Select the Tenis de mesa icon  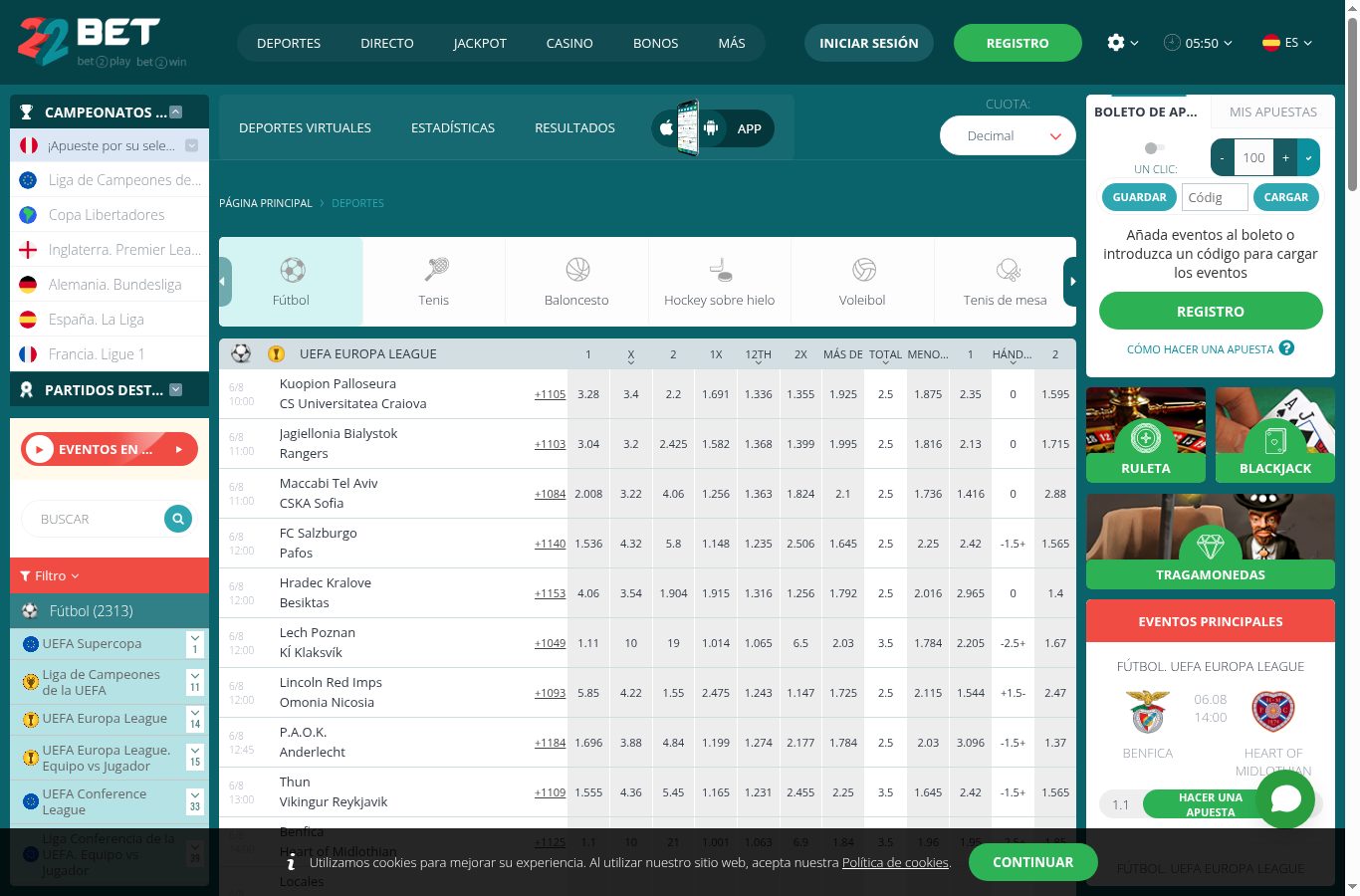1007,270
